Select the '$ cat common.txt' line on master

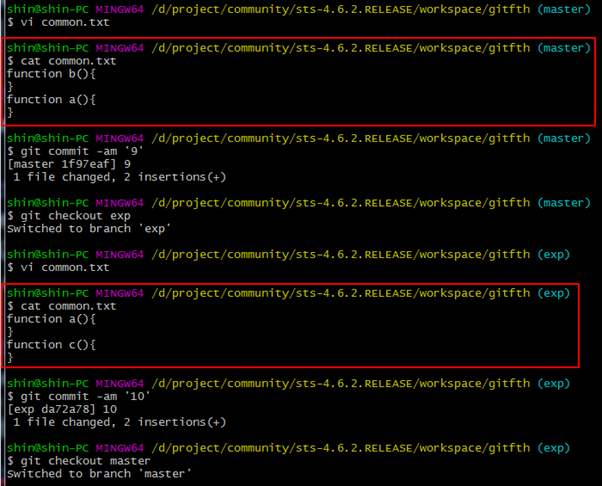pos(62,61)
